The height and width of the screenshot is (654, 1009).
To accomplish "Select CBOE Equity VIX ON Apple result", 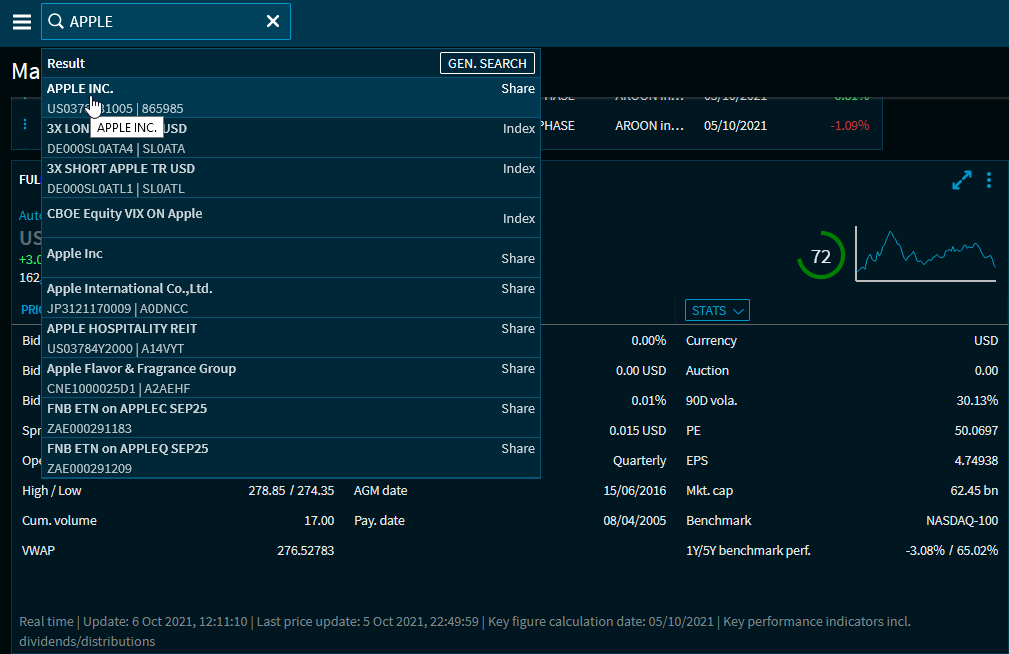I will 290,218.
